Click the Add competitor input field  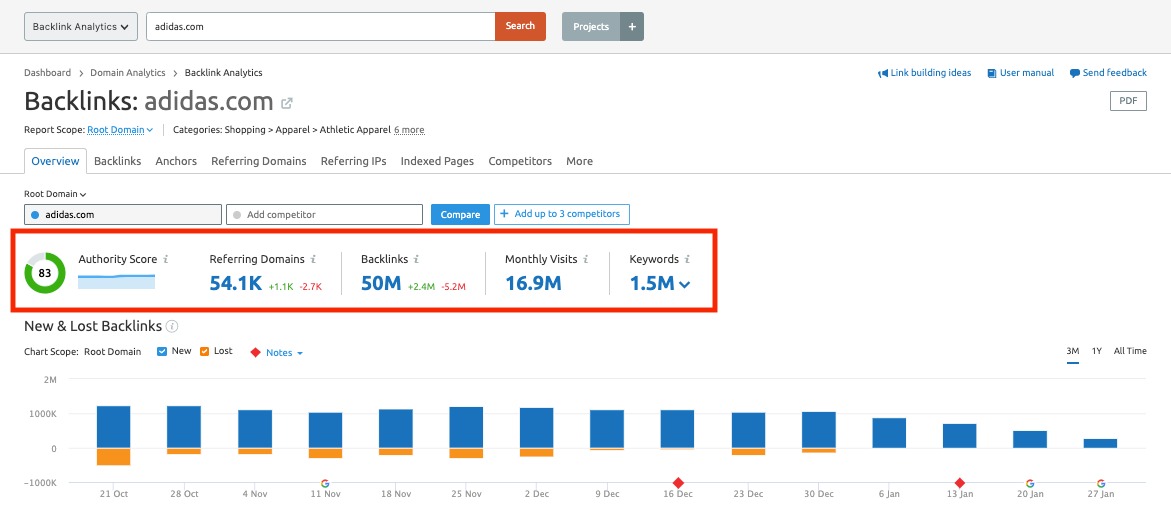(x=325, y=214)
